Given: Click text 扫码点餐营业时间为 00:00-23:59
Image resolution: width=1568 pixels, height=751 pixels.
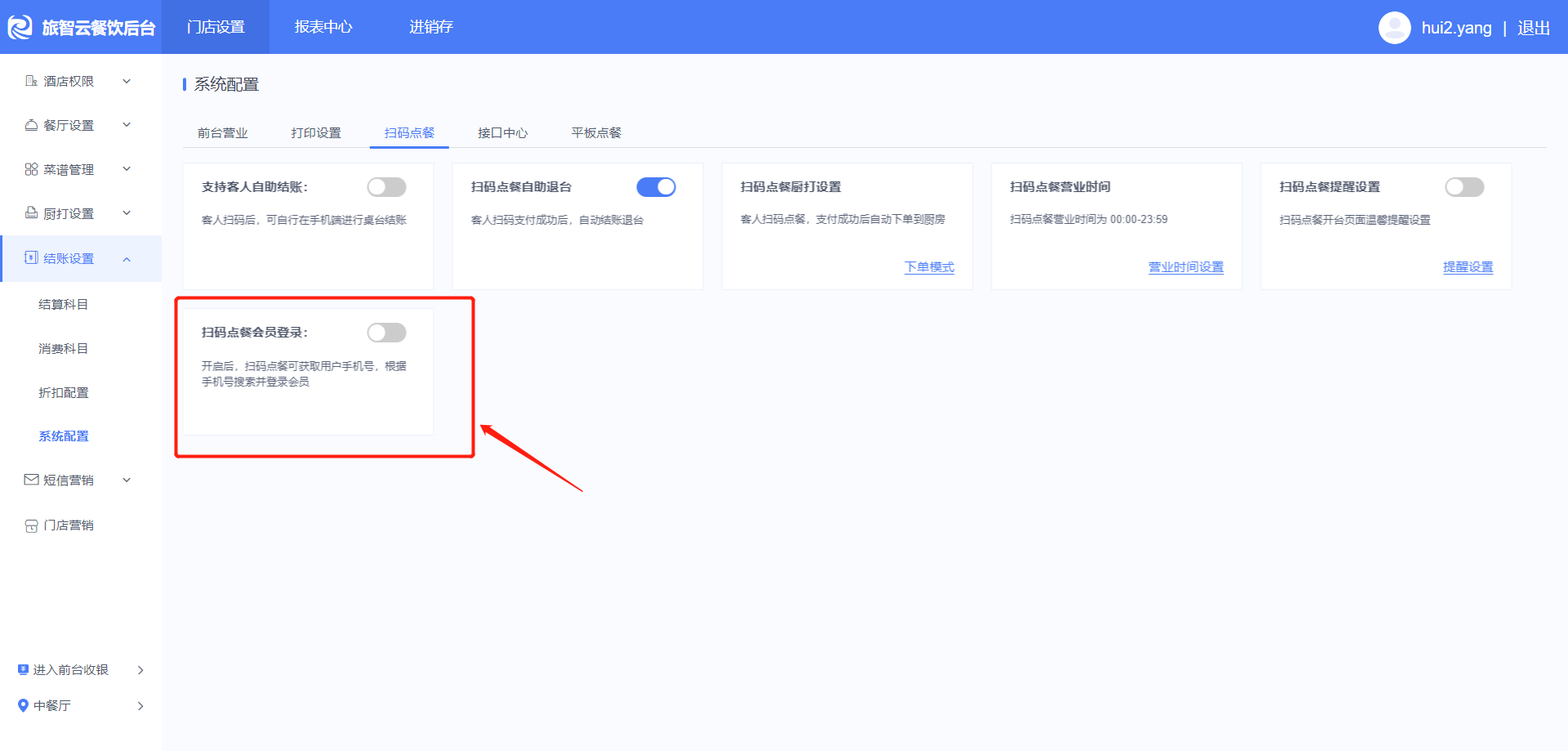Looking at the screenshot, I should pos(1089,220).
